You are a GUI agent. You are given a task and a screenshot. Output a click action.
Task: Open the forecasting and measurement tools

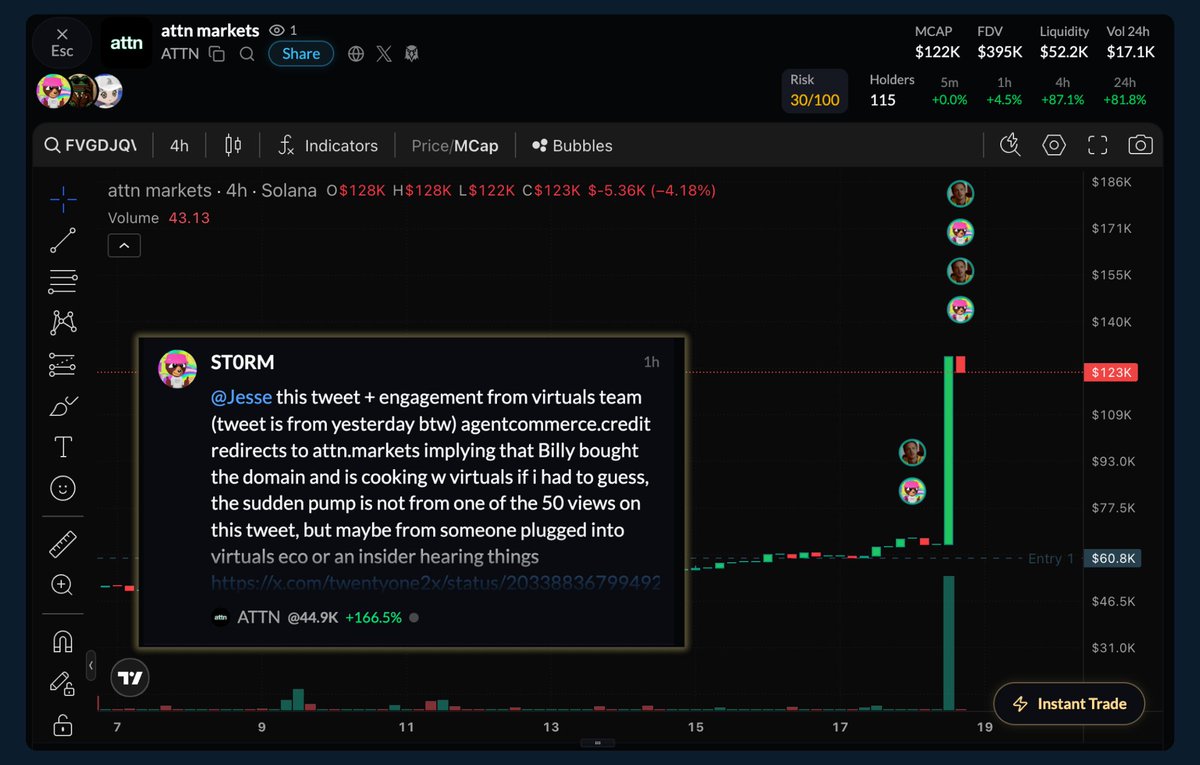63,364
